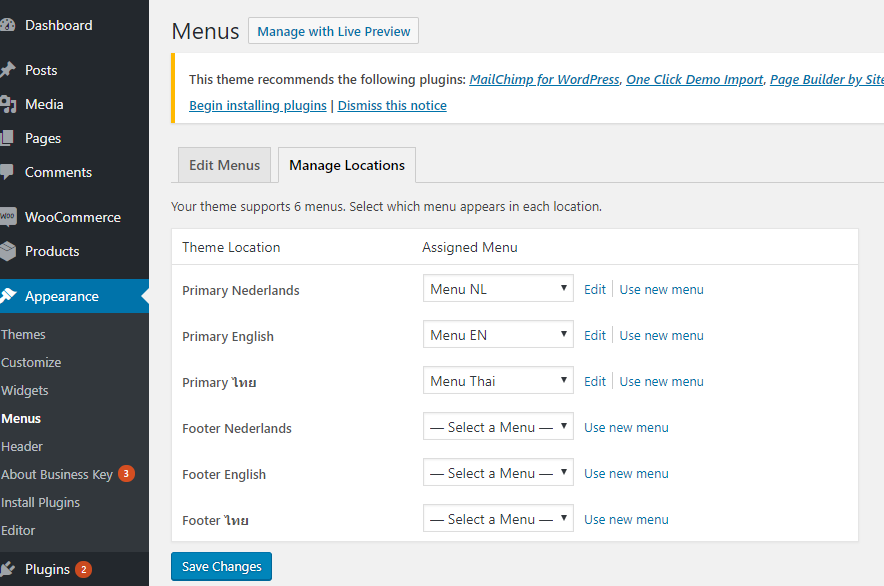The image size is (884, 586).
Task: Dismiss this notice via its link
Action: click(x=392, y=105)
